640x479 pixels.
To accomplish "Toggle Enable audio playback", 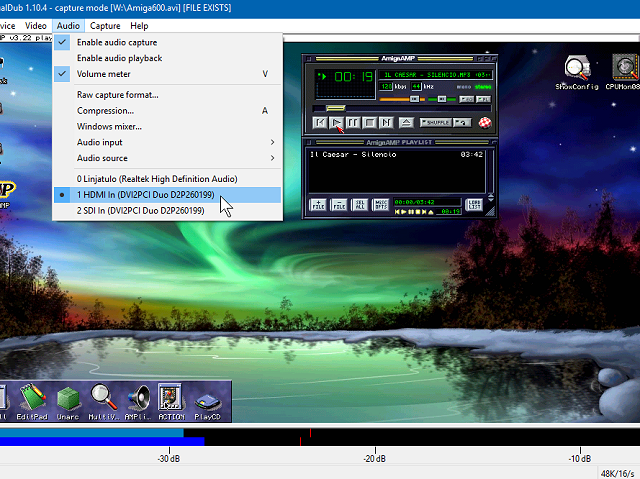I will click(x=167, y=58).
